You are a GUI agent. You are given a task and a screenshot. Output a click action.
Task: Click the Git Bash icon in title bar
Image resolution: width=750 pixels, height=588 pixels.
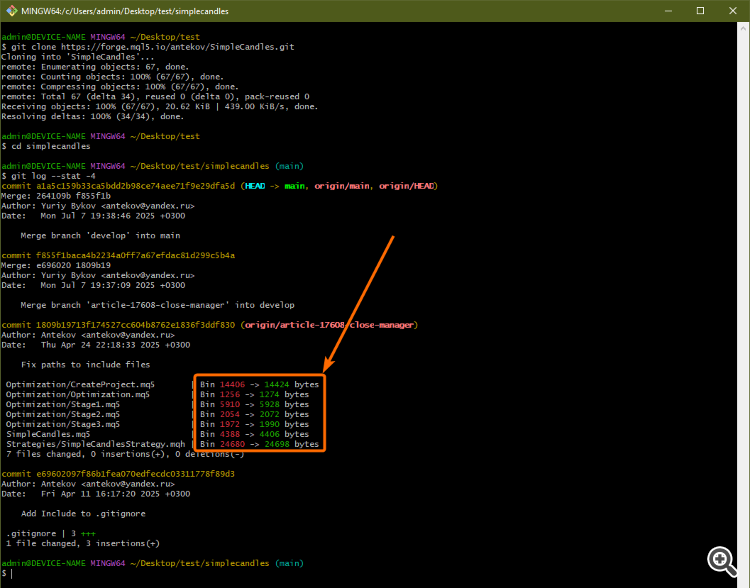12,11
